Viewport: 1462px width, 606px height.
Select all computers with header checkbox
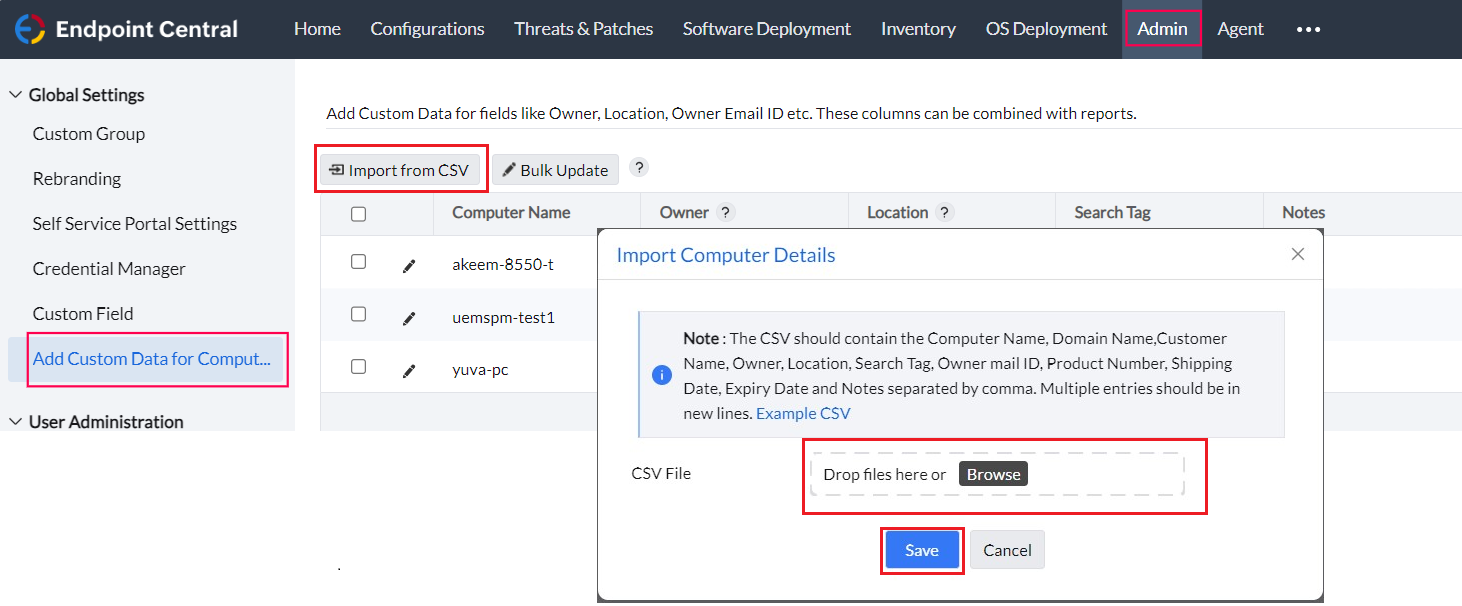pos(358,213)
